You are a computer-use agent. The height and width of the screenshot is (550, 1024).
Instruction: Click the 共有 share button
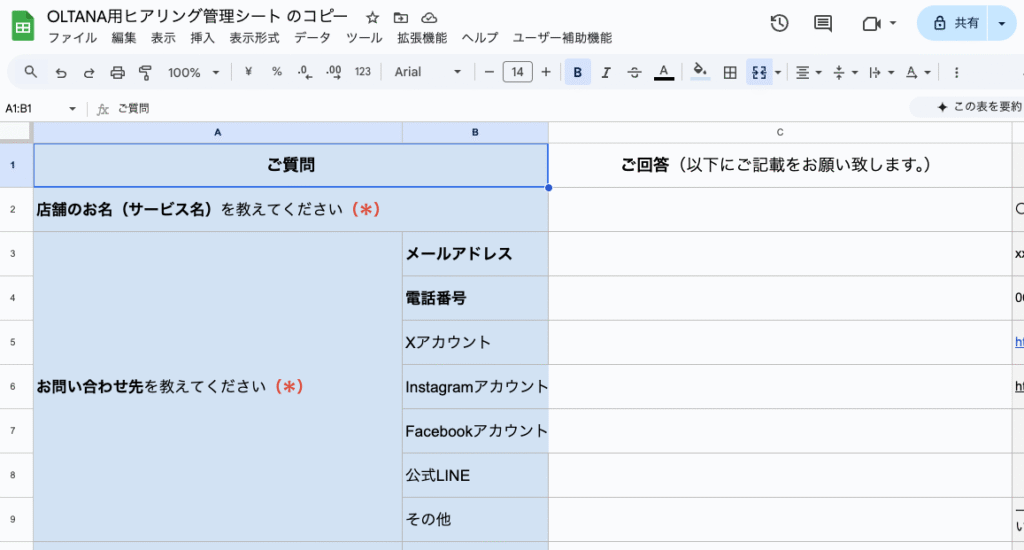click(955, 23)
